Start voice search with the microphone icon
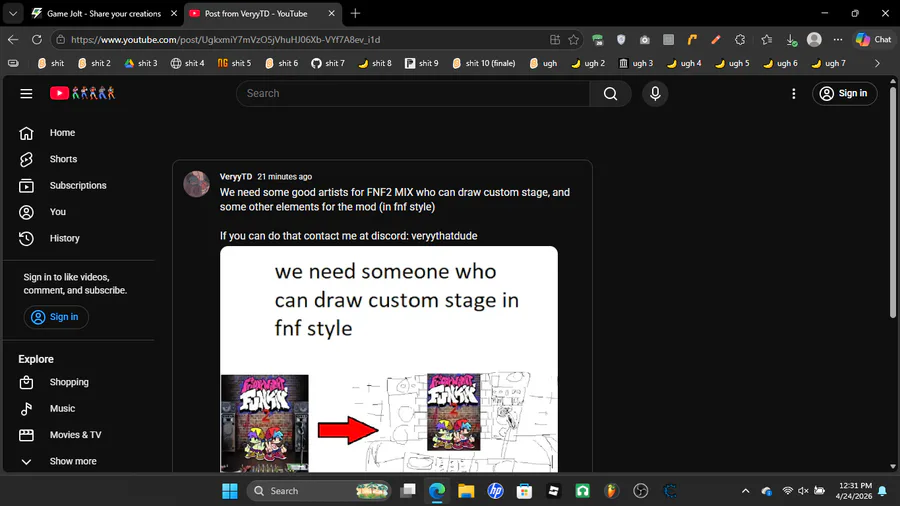This screenshot has height=506, width=900. (x=655, y=94)
